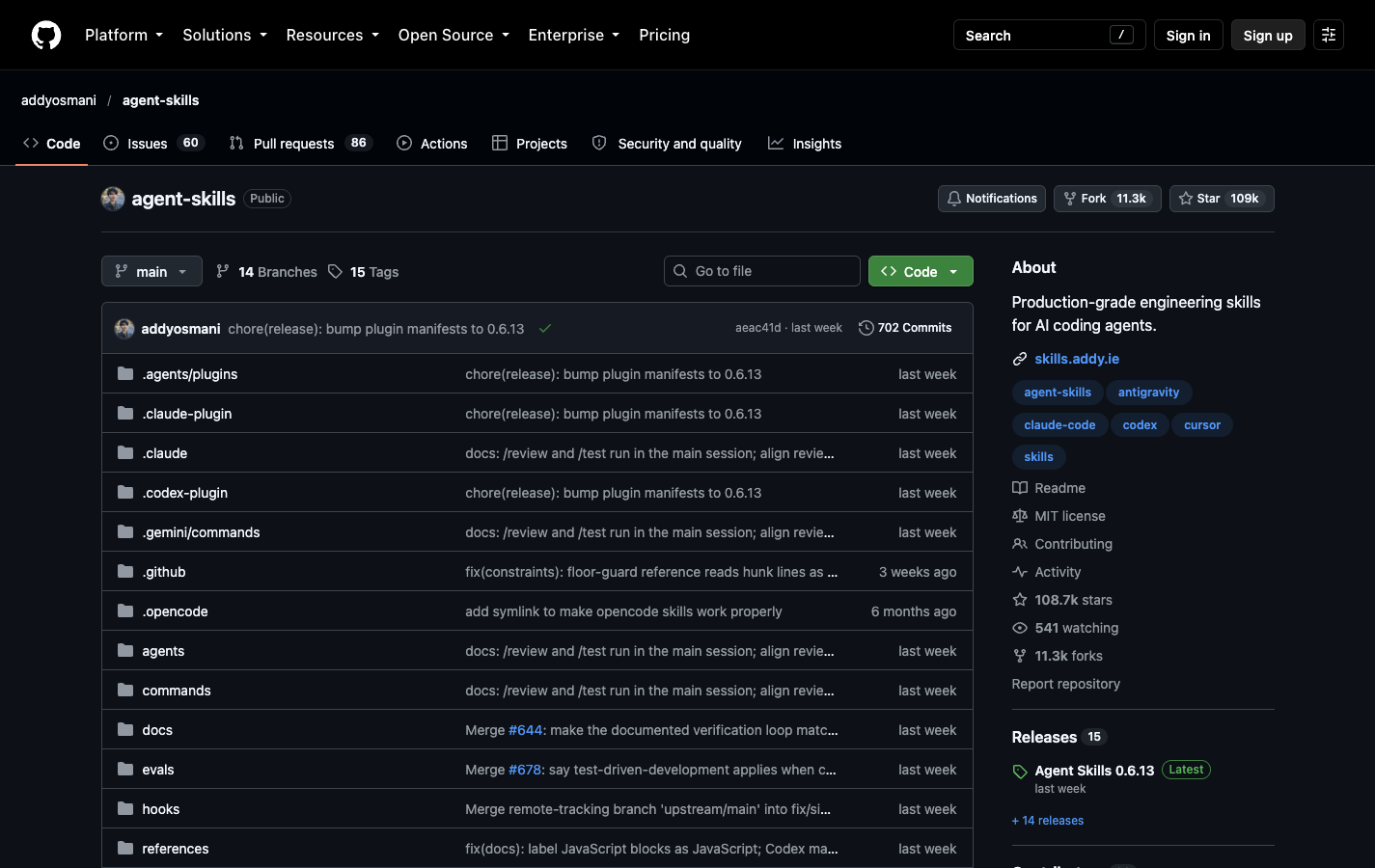The image size is (1375, 868).
Task: Open the skills.addy.ie website link
Action: pos(1077,359)
